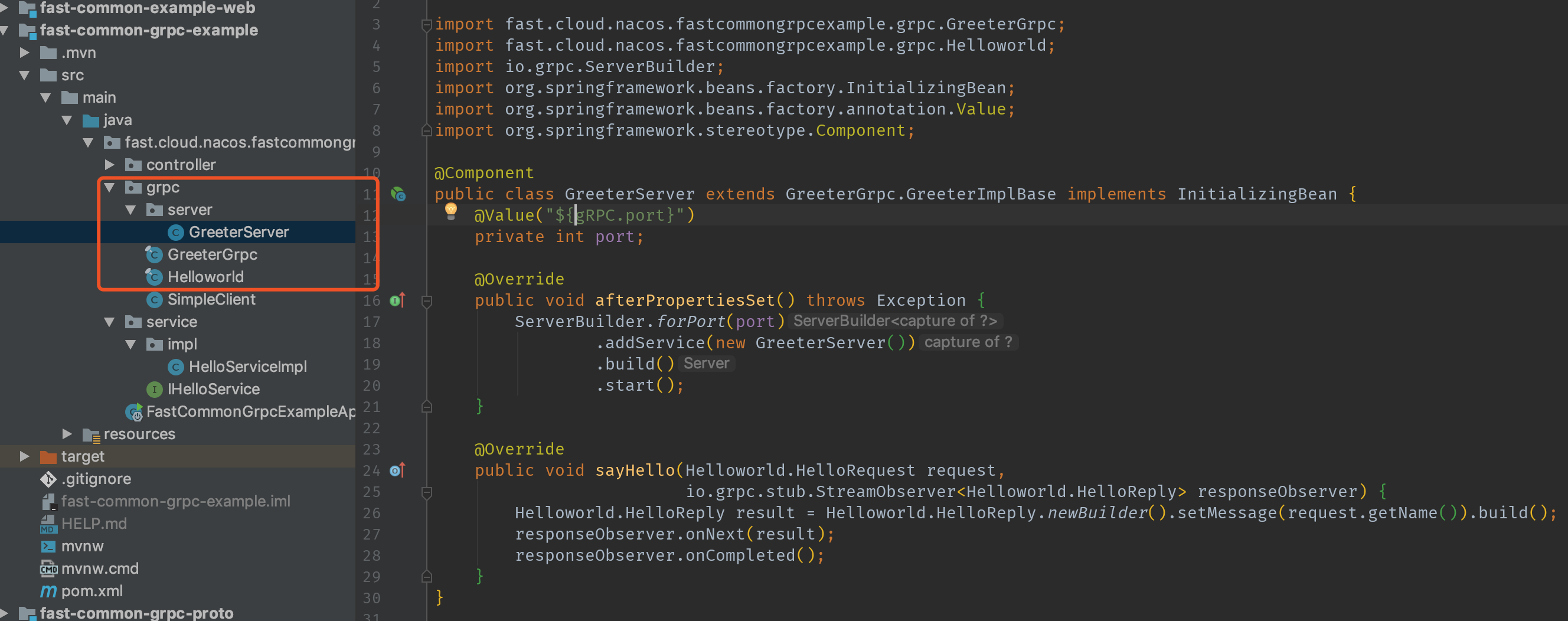Collapse the grpc folder in the project tree

110,188
